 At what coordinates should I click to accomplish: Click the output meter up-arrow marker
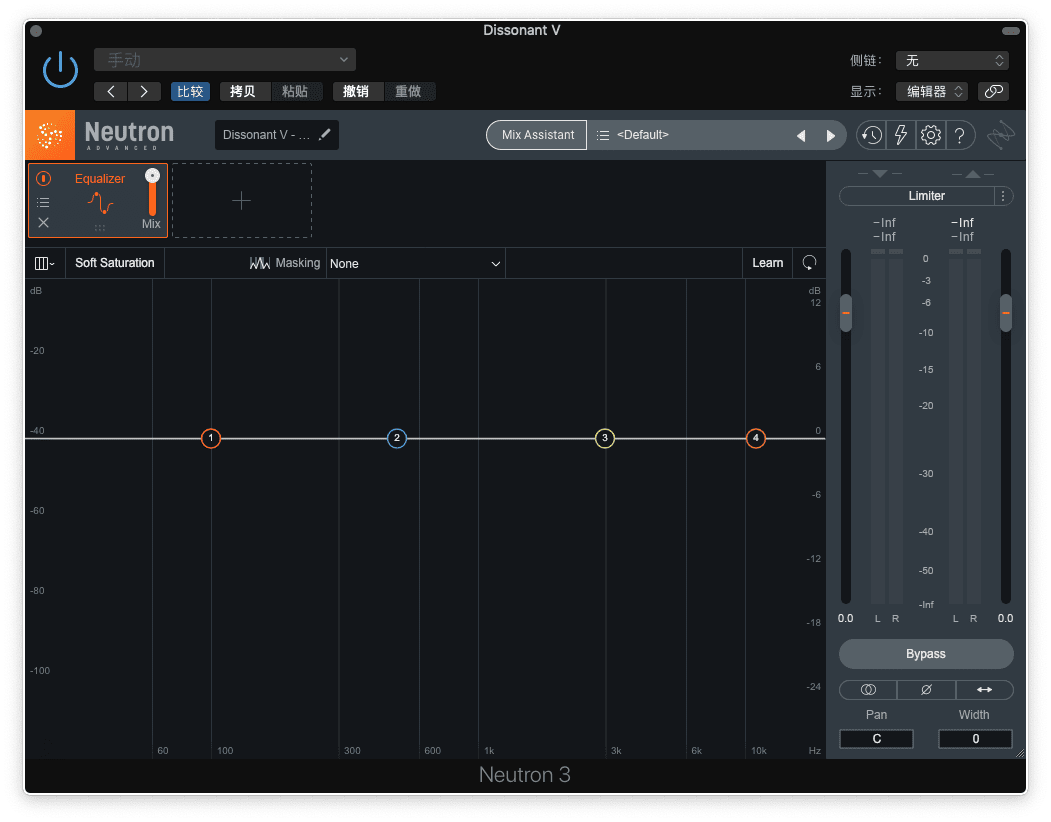click(973, 174)
